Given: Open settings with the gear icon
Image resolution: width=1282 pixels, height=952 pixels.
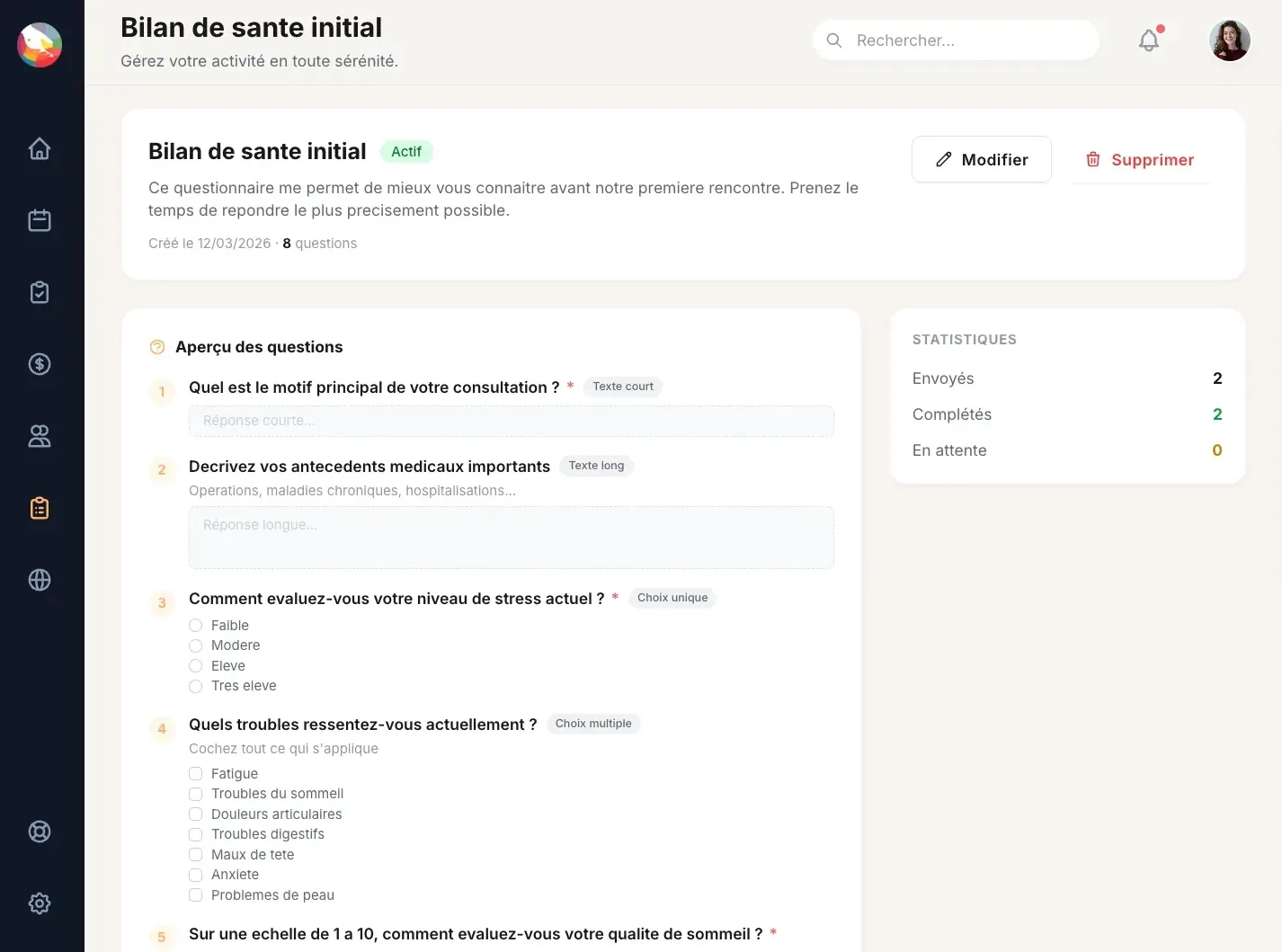Looking at the screenshot, I should [40, 903].
